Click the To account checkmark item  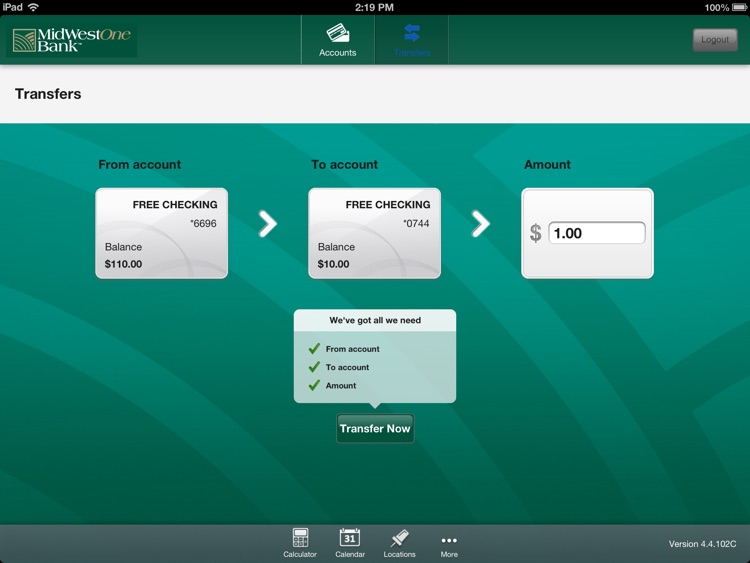pos(339,367)
